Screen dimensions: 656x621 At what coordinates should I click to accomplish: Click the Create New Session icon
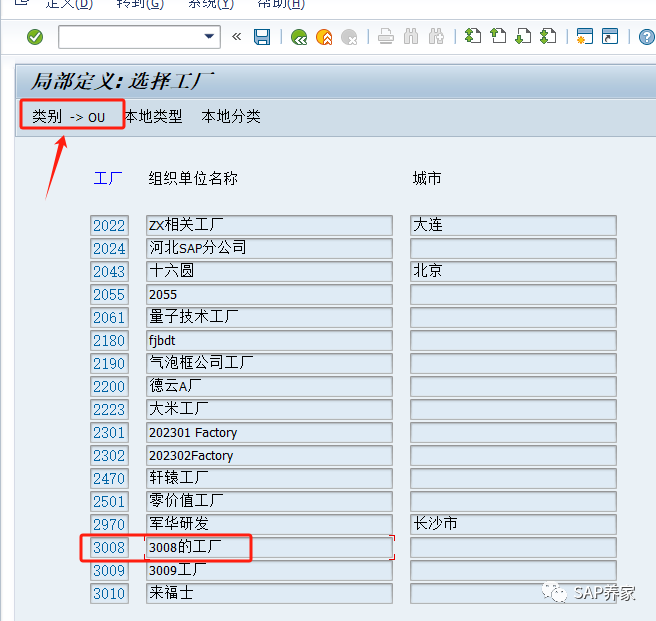point(584,36)
